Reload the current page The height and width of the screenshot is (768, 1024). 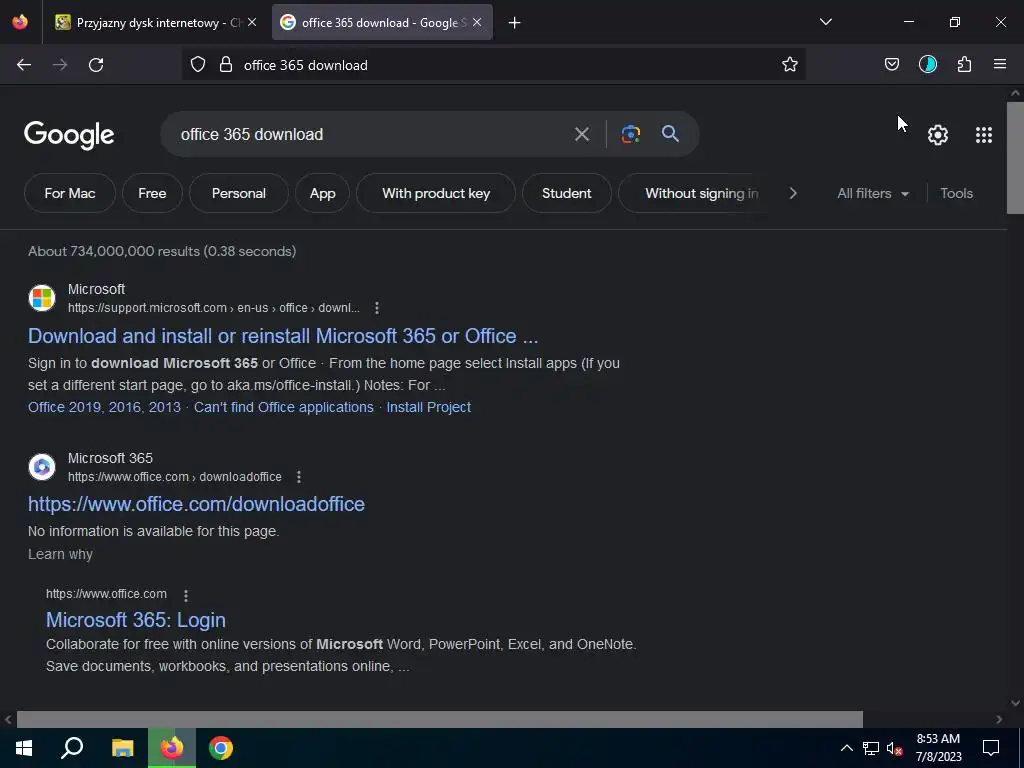(96, 65)
